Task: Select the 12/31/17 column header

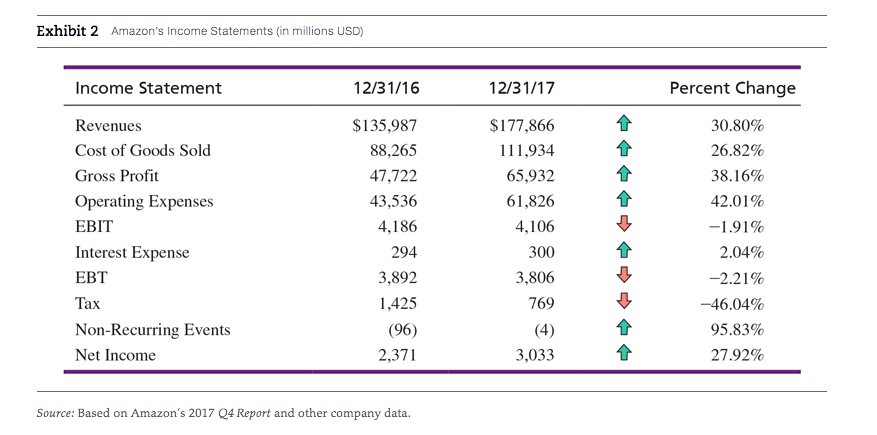Action: coord(522,88)
